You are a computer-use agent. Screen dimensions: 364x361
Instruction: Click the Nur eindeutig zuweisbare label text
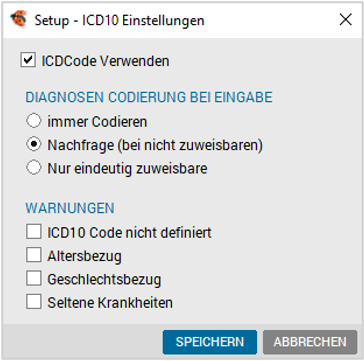pyautogui.click(x=127, y=169)
